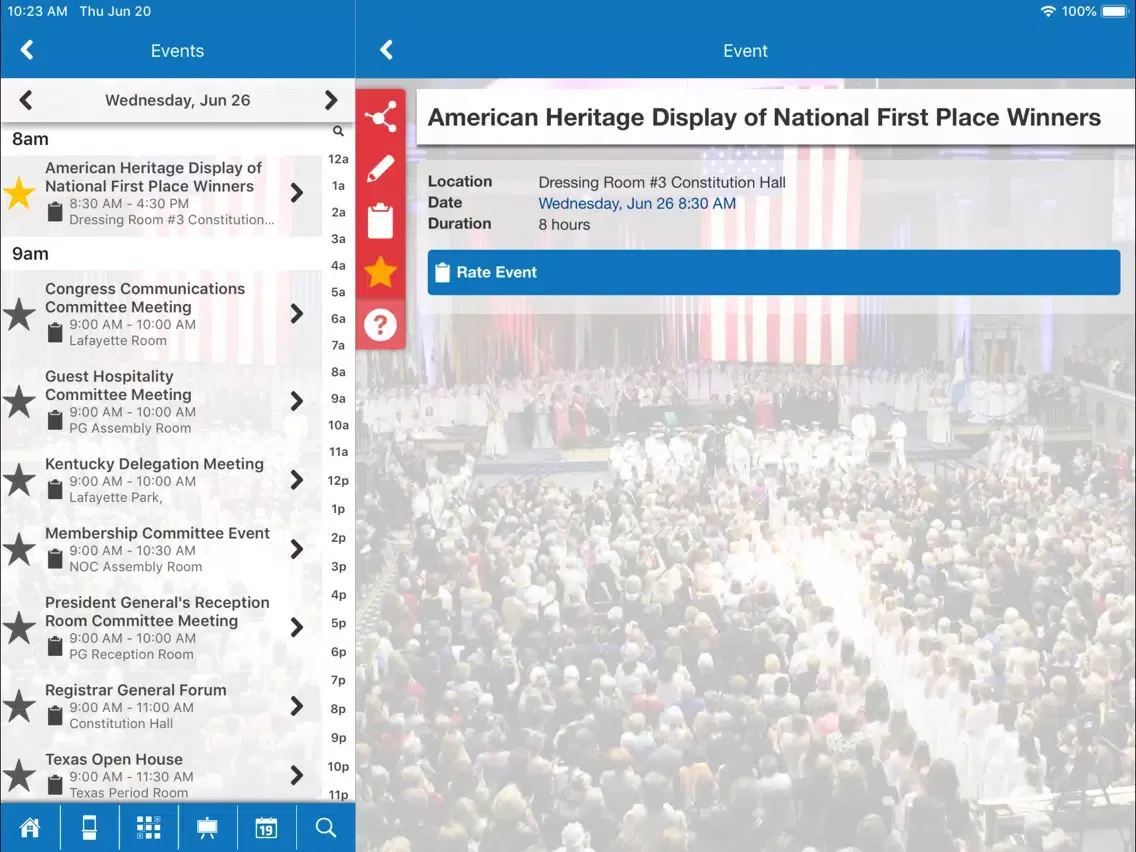Unfavorite American Heritage Display gold star
This screenshot has width=1136, height=852.
tap(19, 193)
